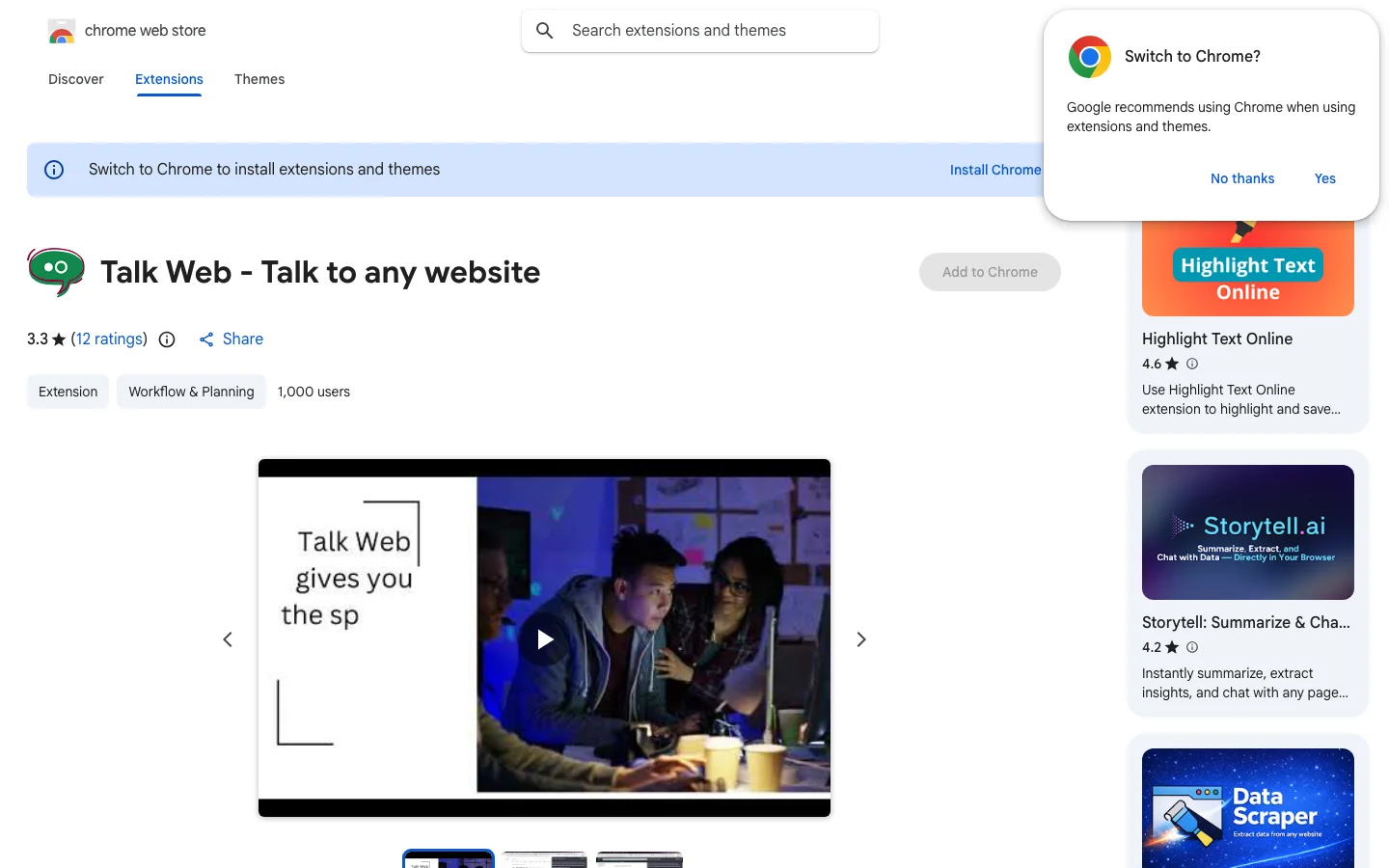Click the Highlight Text Online title

pos(1217,339)
